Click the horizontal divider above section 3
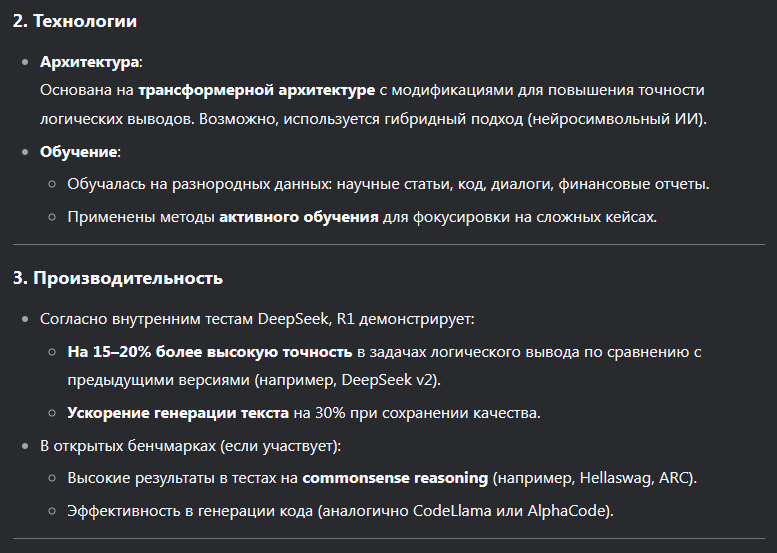This screenshot has width=777, height=553. pyautogui.click(x=388, y=244)
